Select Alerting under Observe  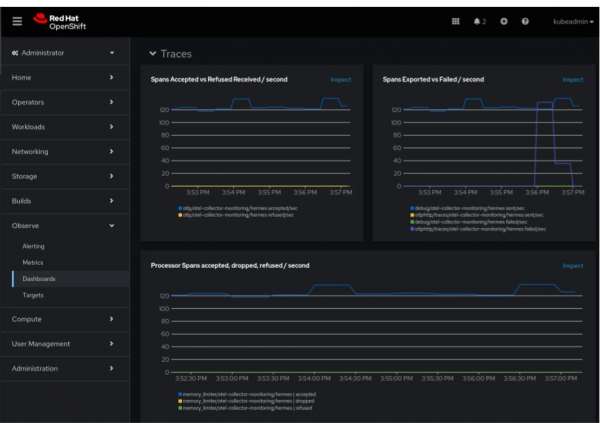33,246
